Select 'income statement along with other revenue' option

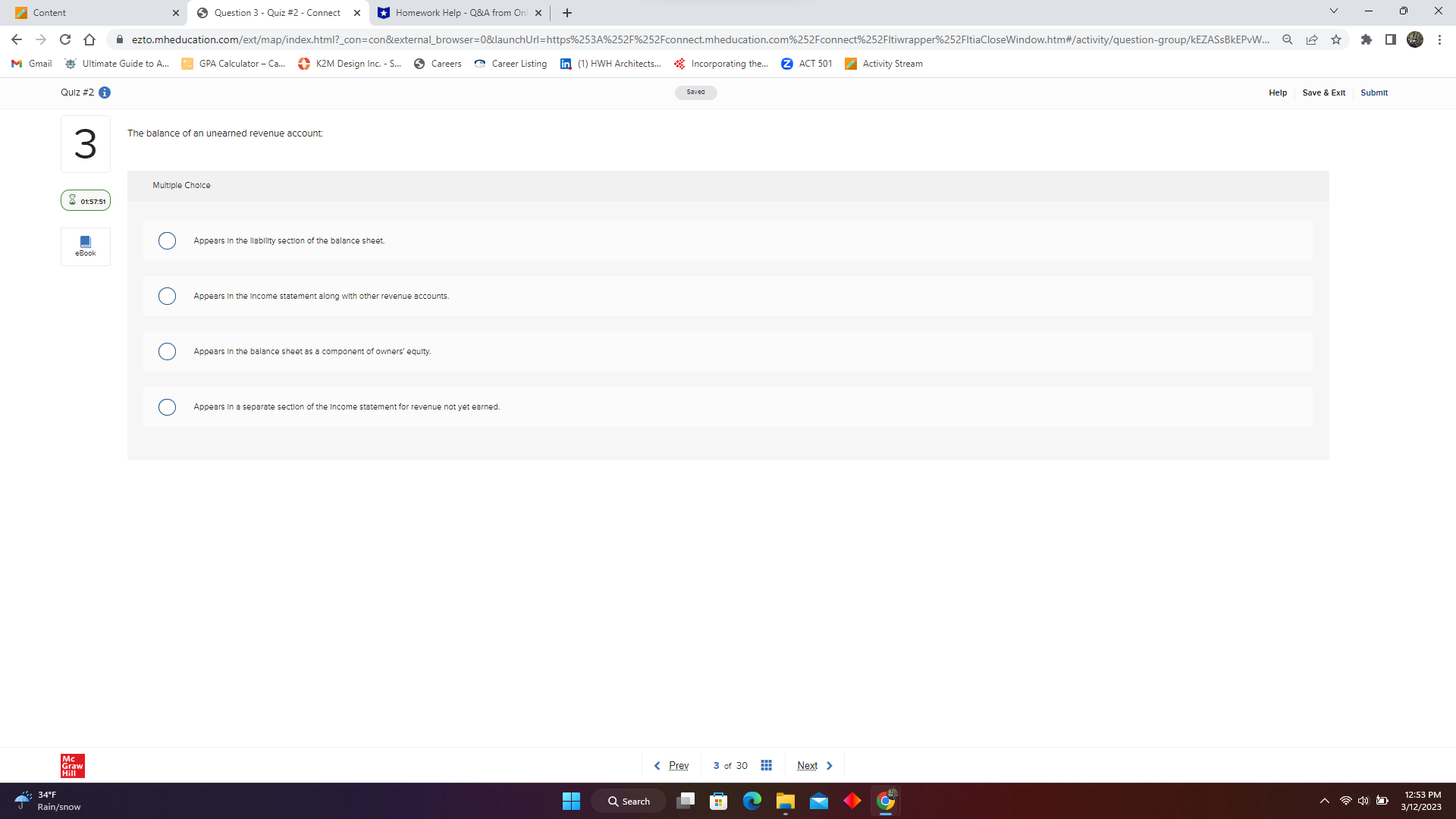point(167,296)
